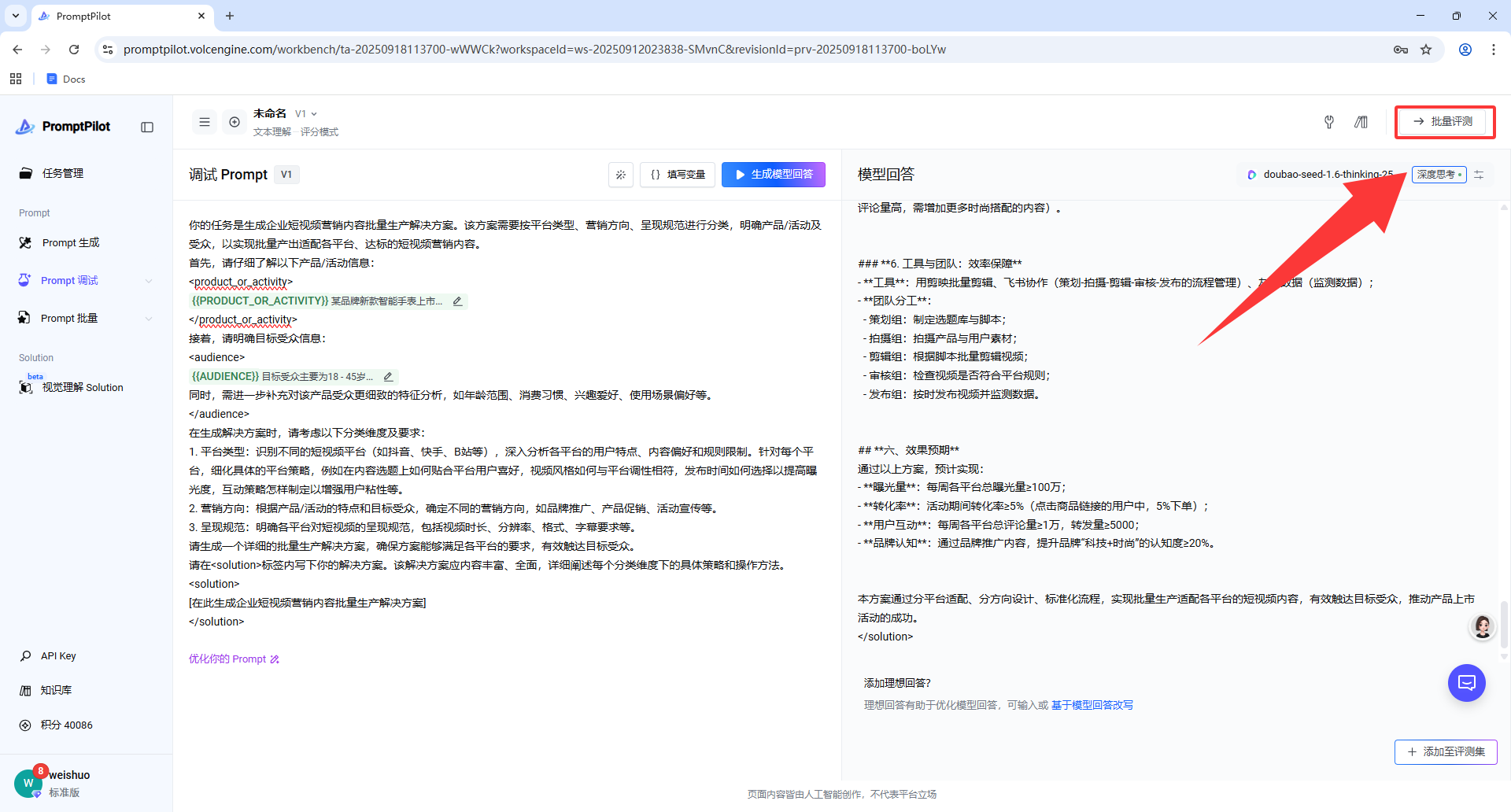Image resolution: width=1511 pixels, height=812 pixels.
Task: Reload the current page
Action: click(74, 50)
